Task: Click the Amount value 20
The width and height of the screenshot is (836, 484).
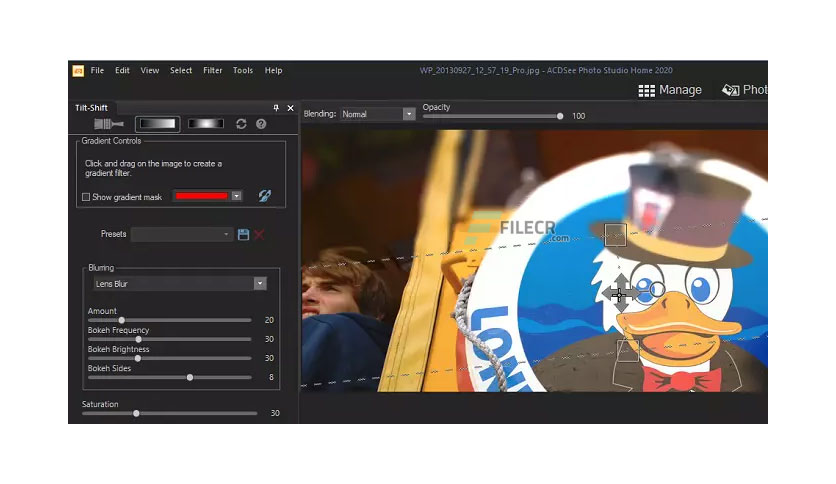Action: tap(269, 320)
